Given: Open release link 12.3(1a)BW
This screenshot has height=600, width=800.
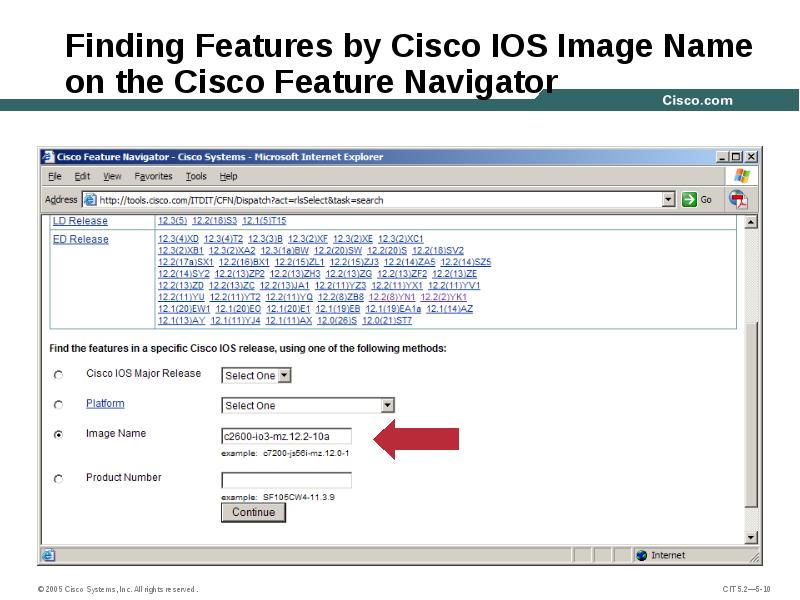Looking at the screenshot, I should [x=285, y=251].
